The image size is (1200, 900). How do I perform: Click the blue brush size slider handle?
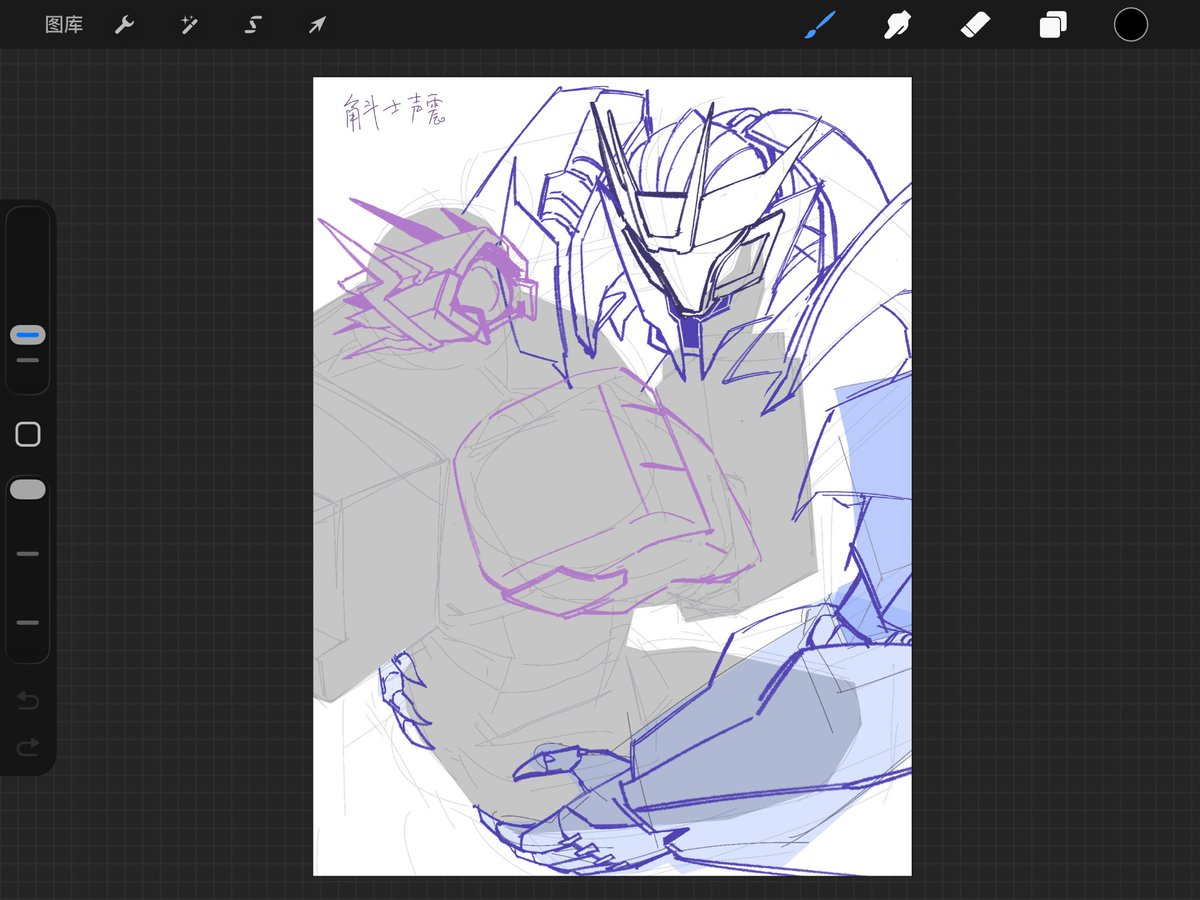28,335
